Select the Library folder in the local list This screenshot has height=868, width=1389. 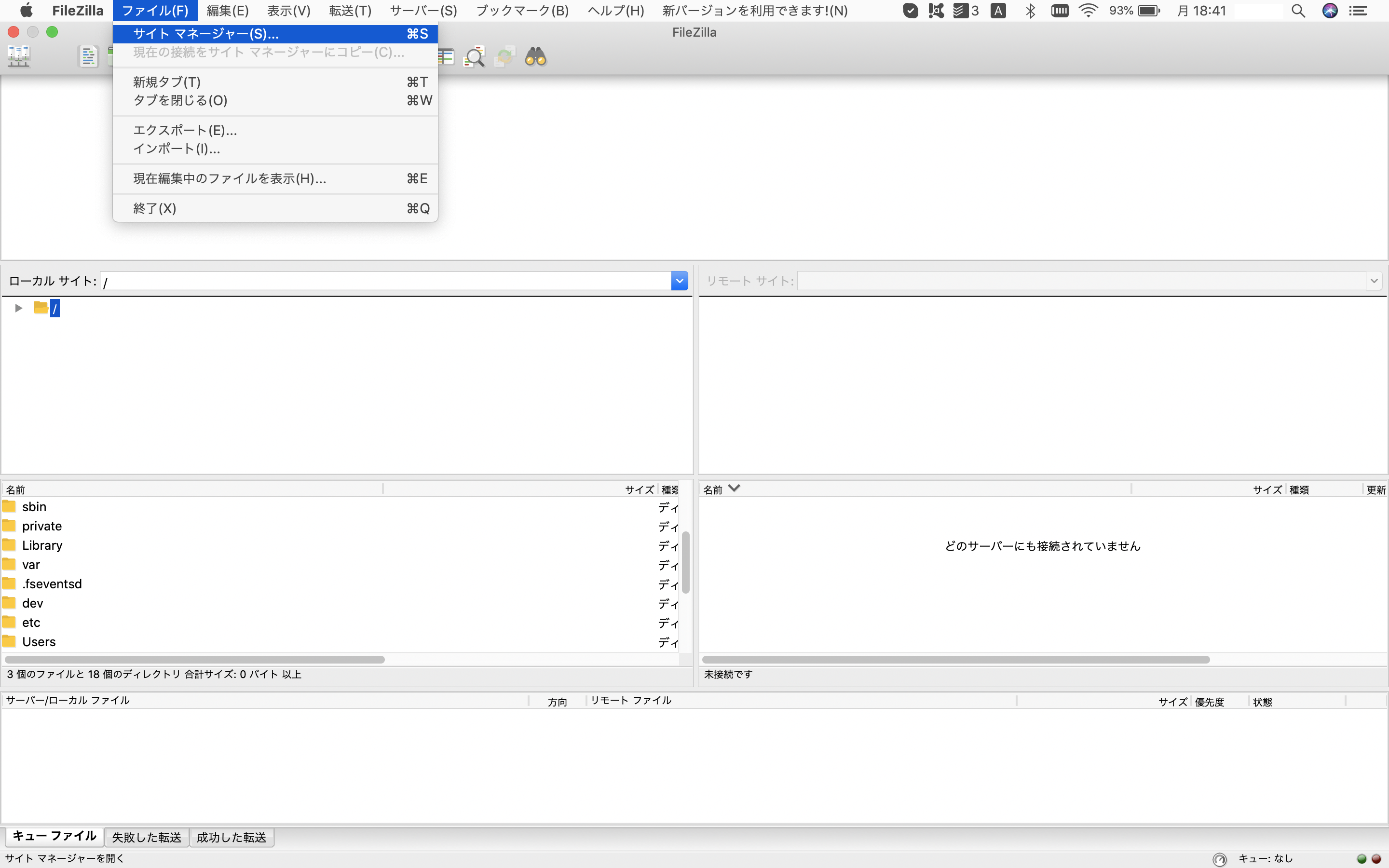click(x=42, y=545)
